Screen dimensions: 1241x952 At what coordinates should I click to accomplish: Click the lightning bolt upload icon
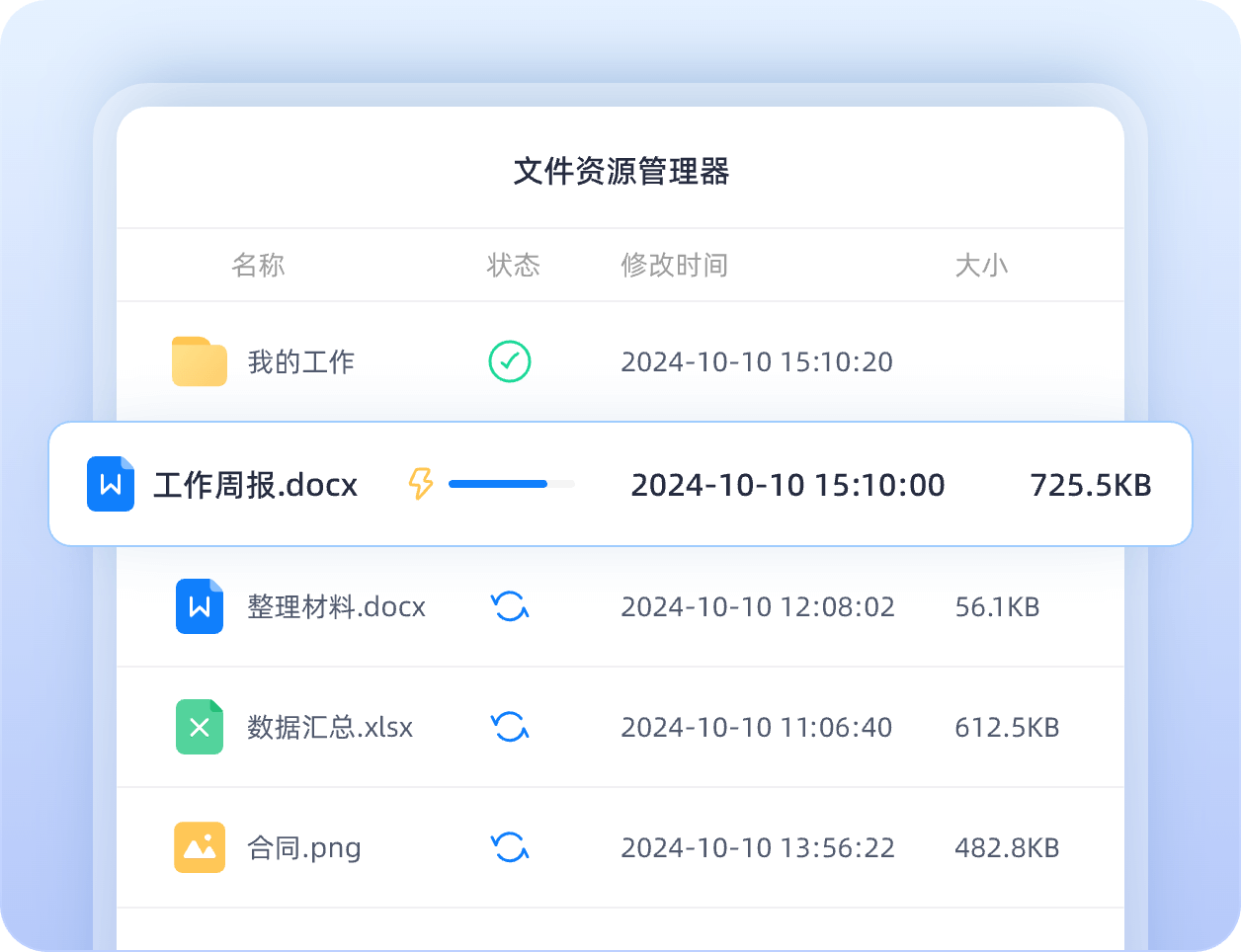click(421, 484)
